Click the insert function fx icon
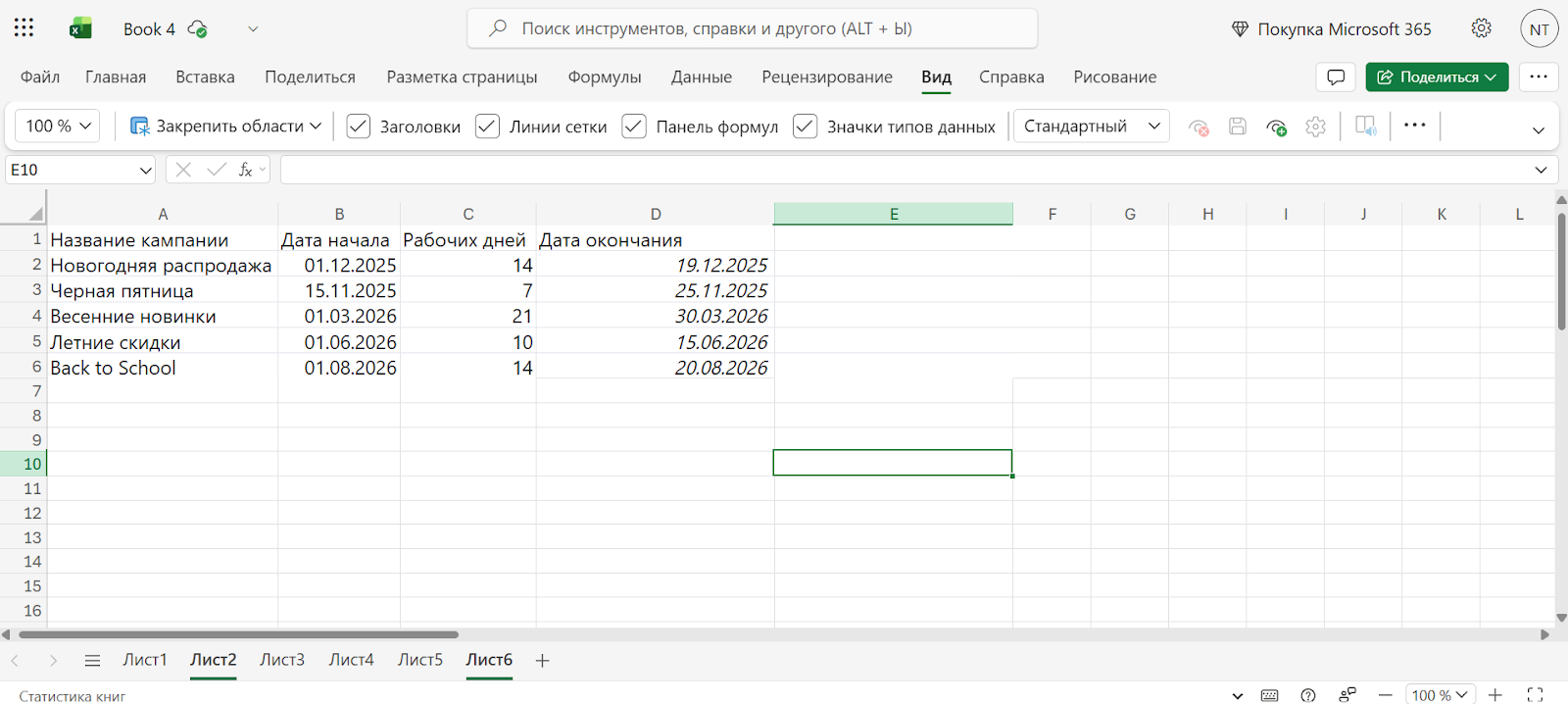 point(246,170)
